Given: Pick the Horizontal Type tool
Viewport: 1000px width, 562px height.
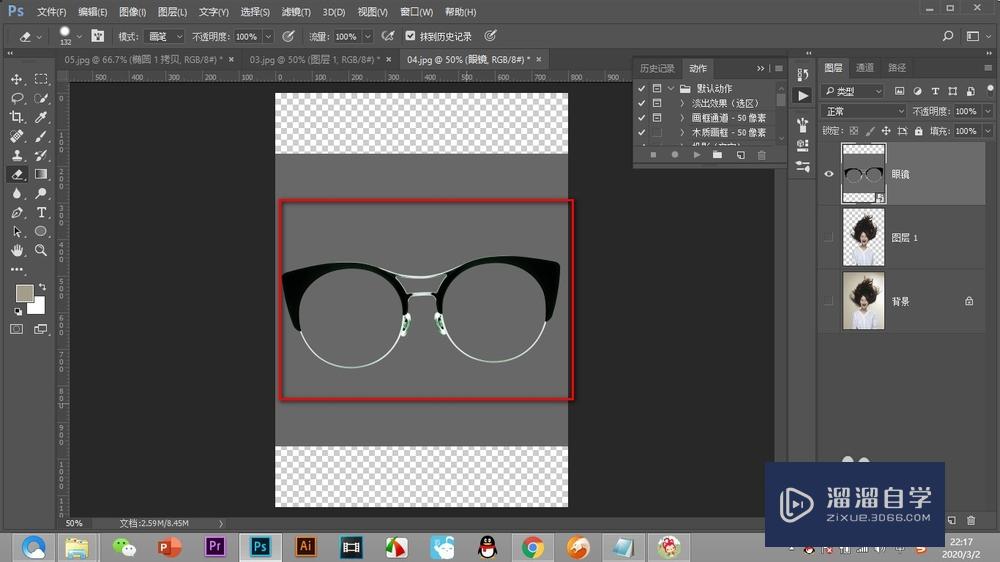Looking at the screenshot, I should [42, 213].
